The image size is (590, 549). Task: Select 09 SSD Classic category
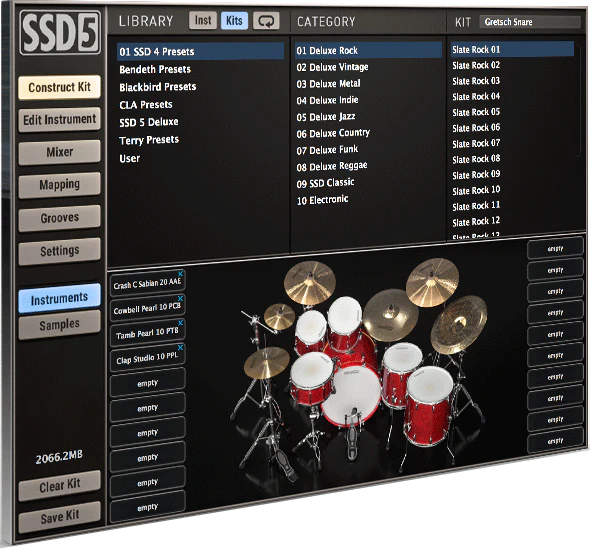pos(325,183)
